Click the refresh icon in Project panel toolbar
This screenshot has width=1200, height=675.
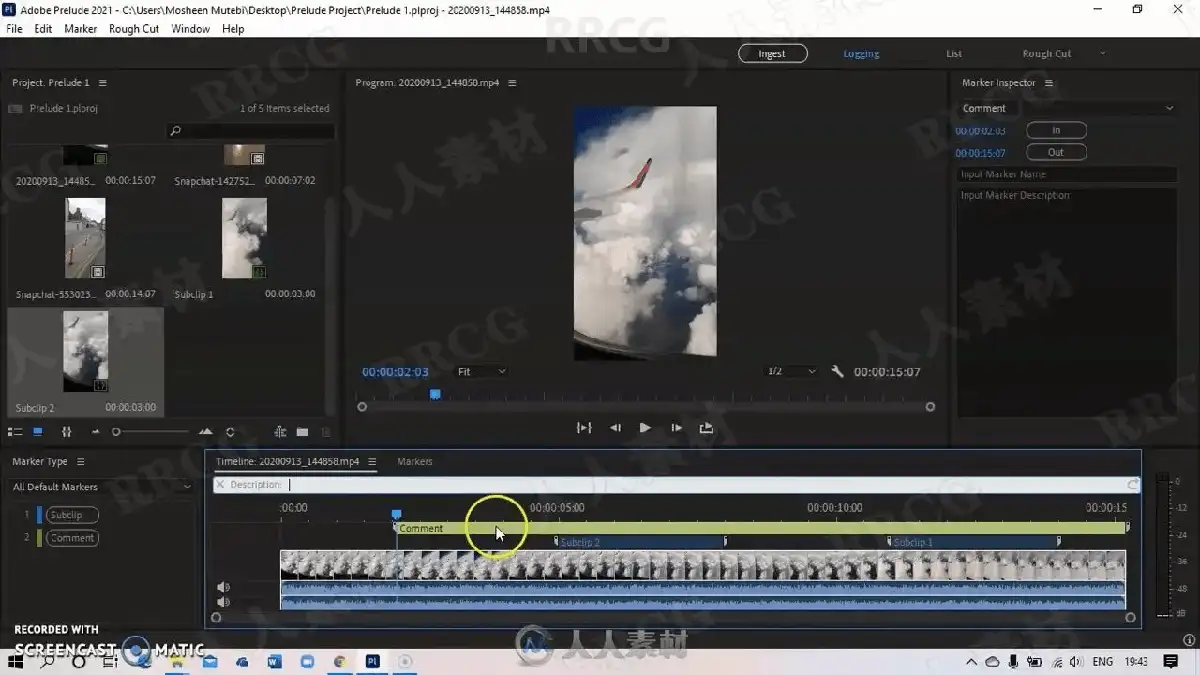point(230,432)
